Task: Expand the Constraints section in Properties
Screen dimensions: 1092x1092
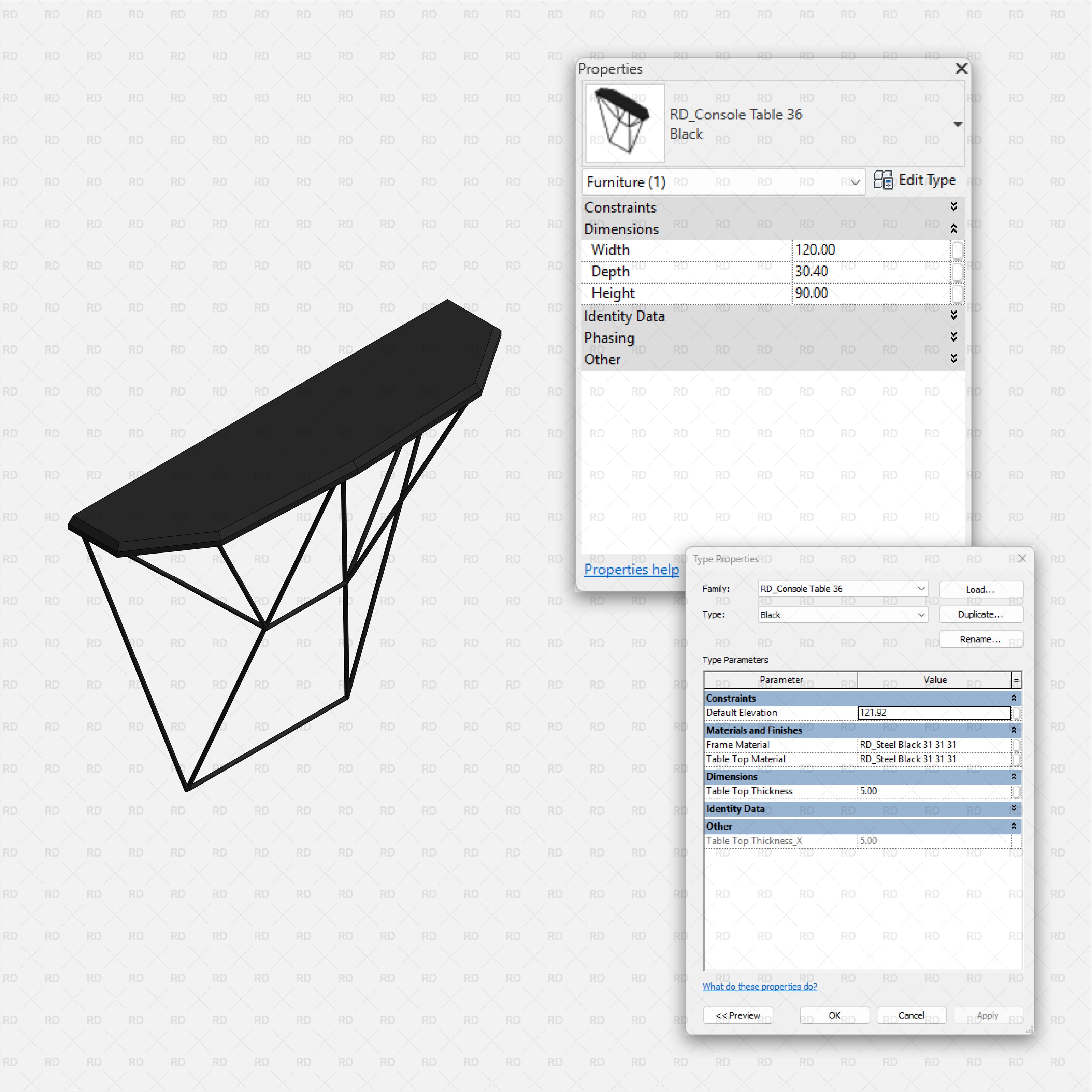Action: pyautogui.click(x=953, y=206)
